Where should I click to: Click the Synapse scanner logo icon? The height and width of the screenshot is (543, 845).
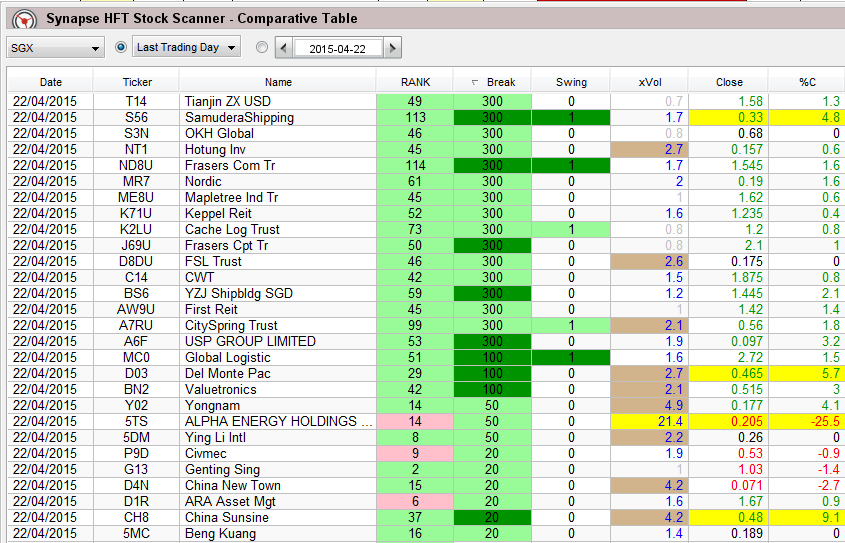click(22, 19)
